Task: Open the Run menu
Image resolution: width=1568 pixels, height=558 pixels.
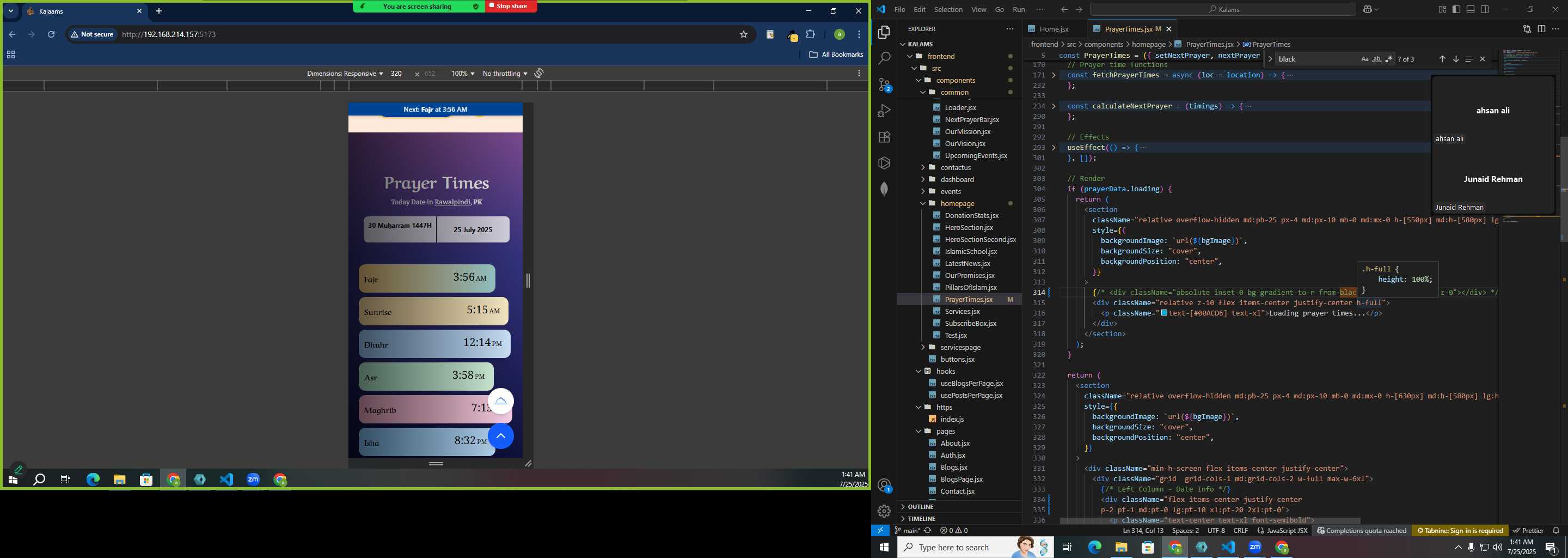Action: pyautogui.click(x=1019, y=9)
